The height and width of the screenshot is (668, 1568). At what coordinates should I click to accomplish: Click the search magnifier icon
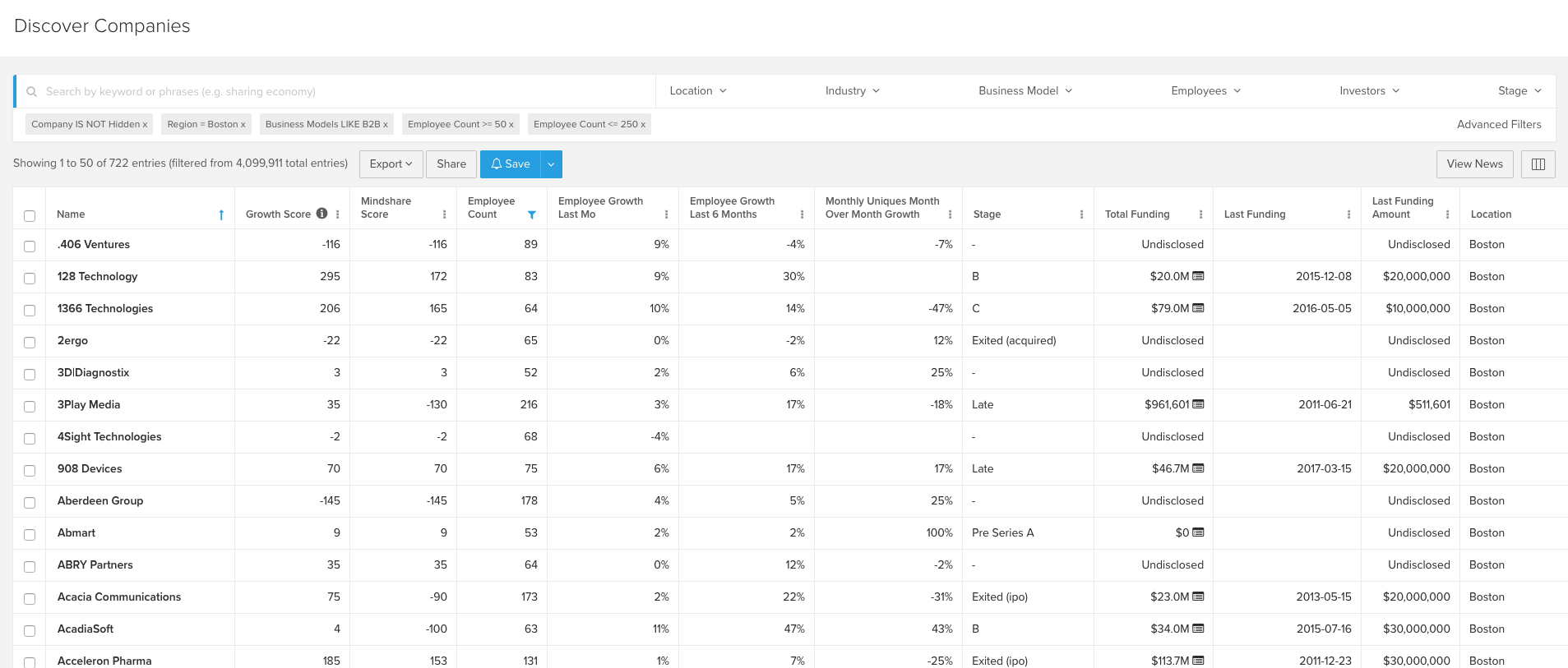32,92
